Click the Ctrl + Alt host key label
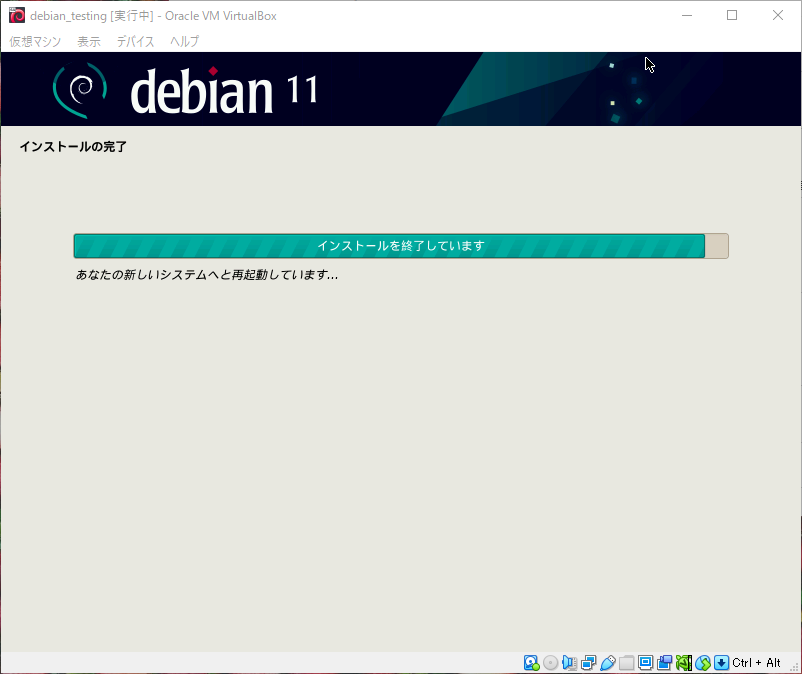The height and width of the screenshot is (674, 802). [756, 663]
